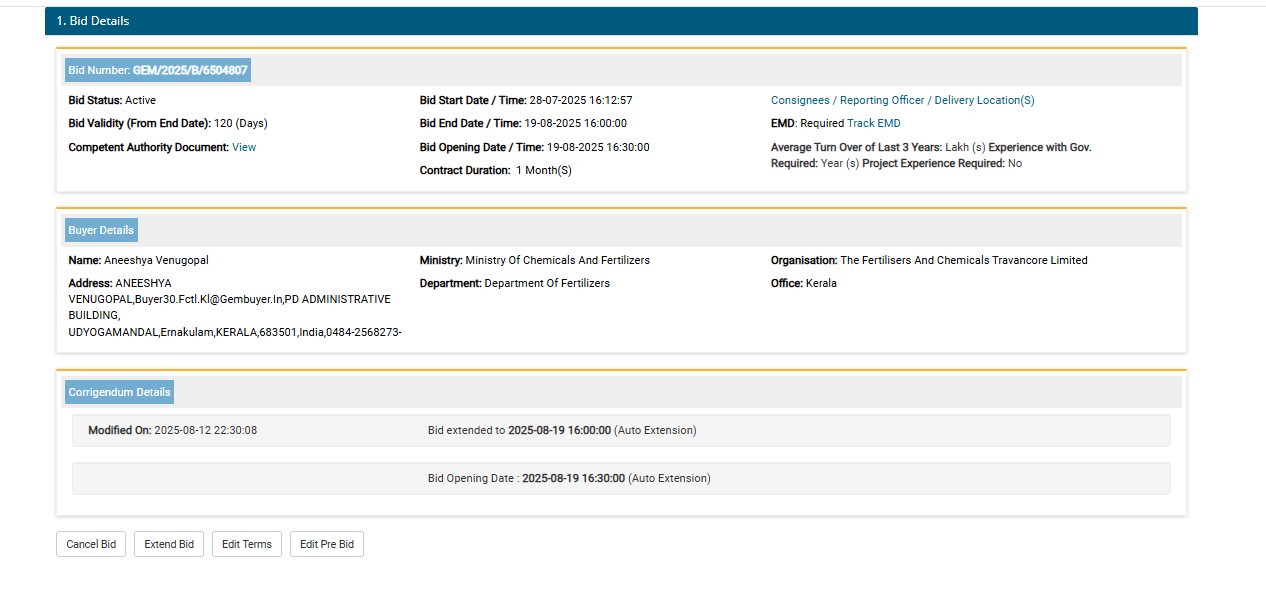Click corrigendum Bid Opening Date : 2025-08-19 16:30:00 row
Viewport: 1266px width, 596px height.
pos(621,478)
